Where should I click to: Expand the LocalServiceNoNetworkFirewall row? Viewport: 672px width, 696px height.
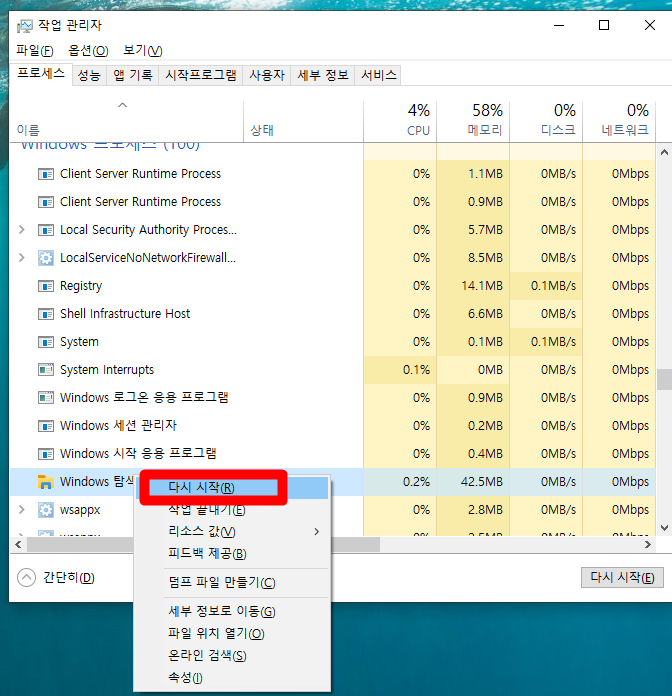click(x=21, y=257)
